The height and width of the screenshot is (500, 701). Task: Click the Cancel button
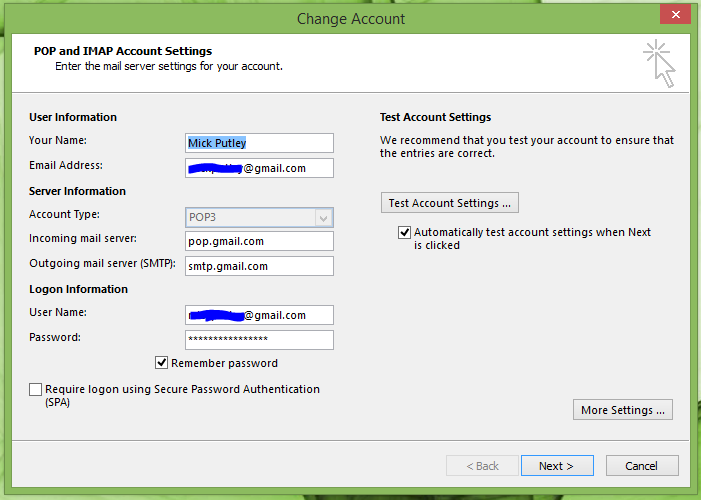(642, 466)
